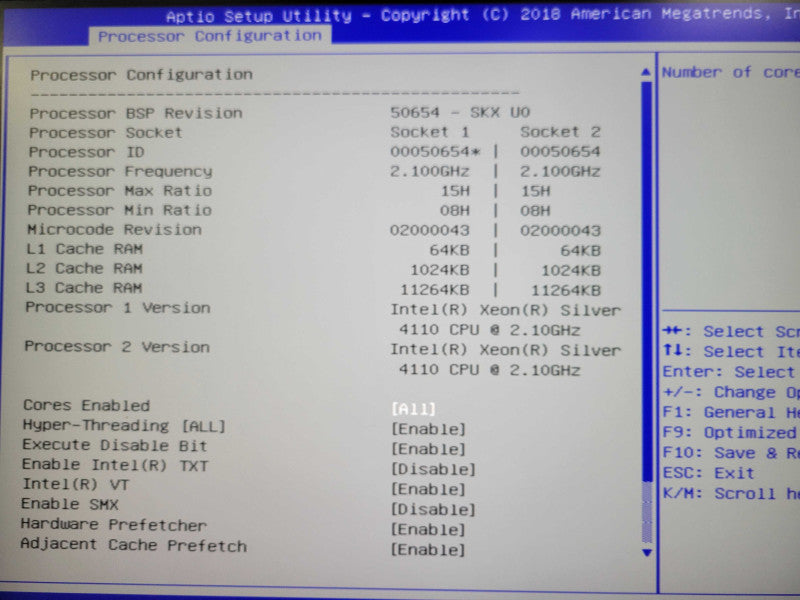Click the +/-: Change hint
The height and width of the screenshot is (600, 800).
[731, 392]
